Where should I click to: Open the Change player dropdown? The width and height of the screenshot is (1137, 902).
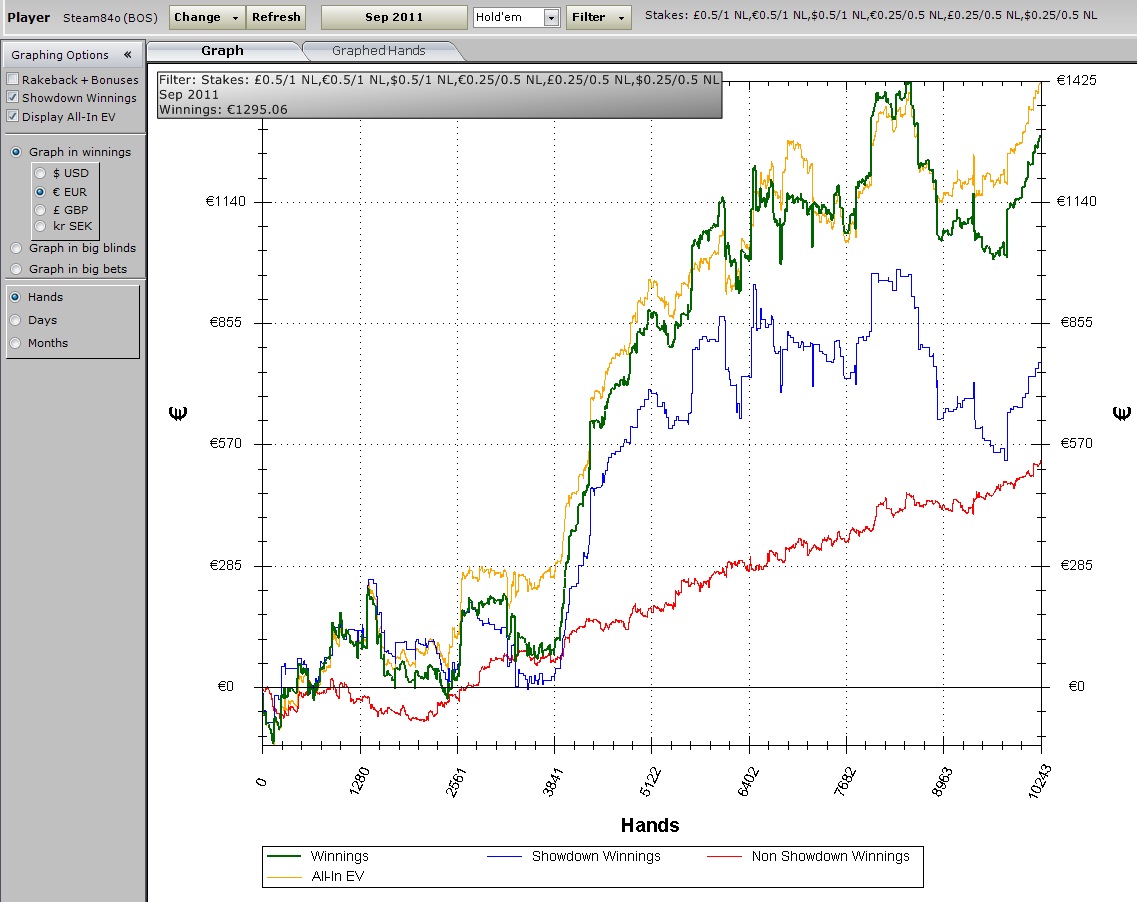(206, 17)
